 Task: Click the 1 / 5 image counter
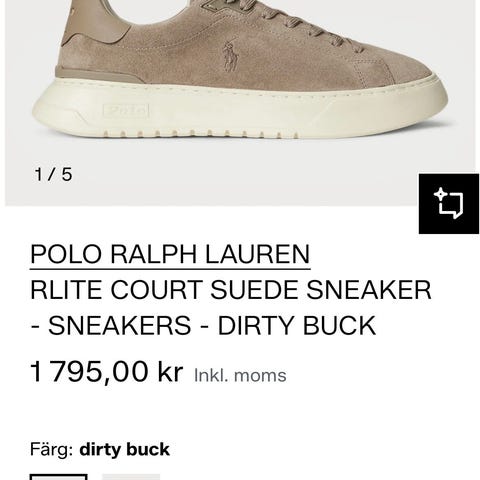pos(53,174)
